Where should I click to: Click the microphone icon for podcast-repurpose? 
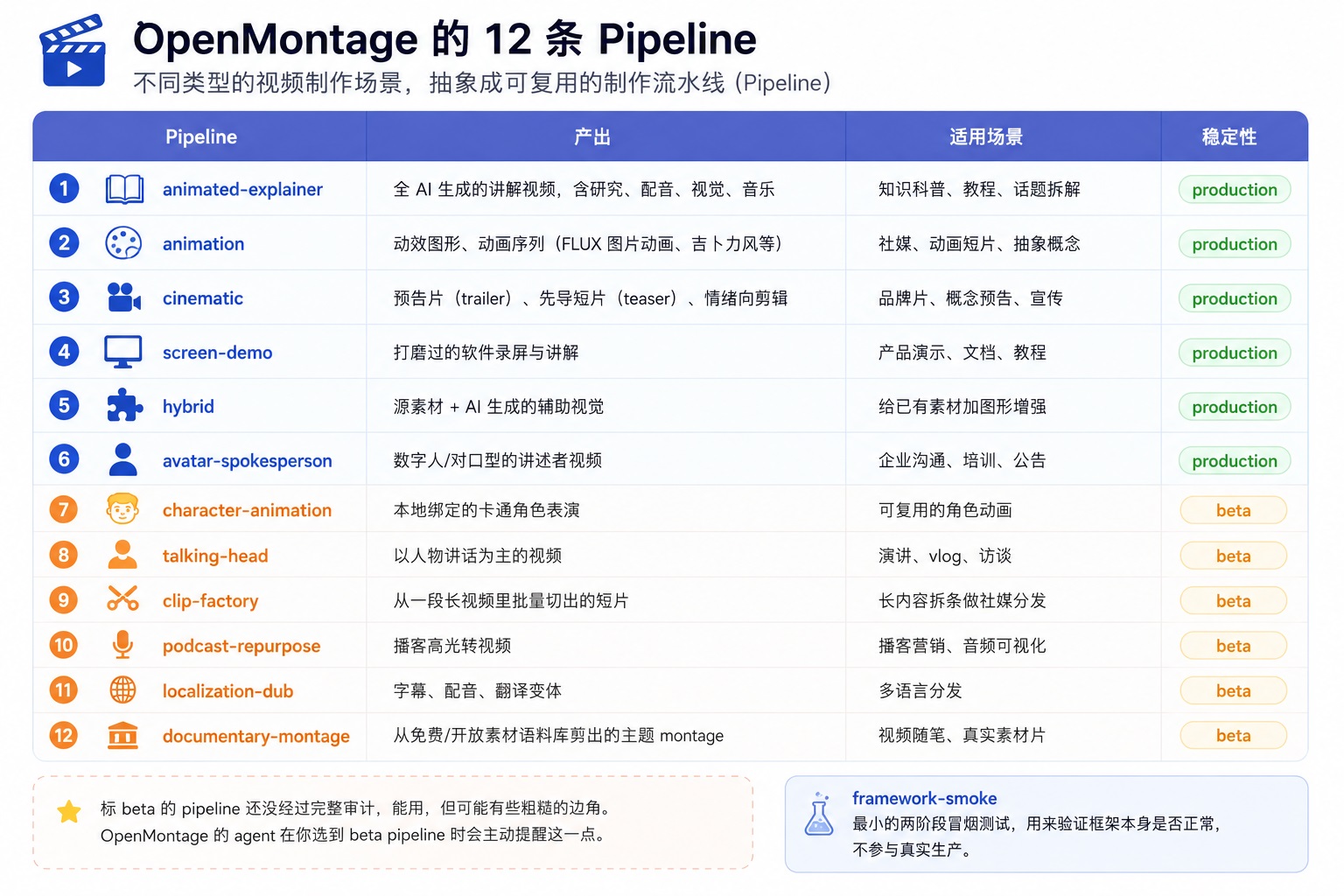(x=122, y=645)
